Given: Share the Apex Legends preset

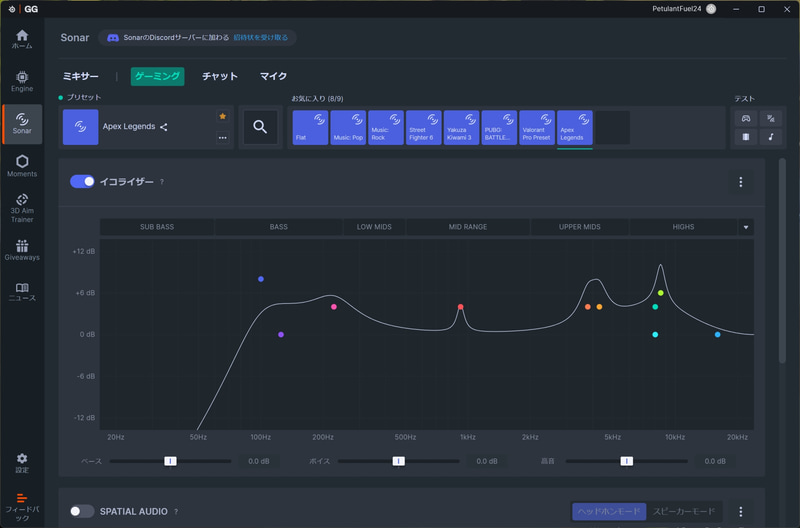Looking at the screenshot, I should click(164, 127).
